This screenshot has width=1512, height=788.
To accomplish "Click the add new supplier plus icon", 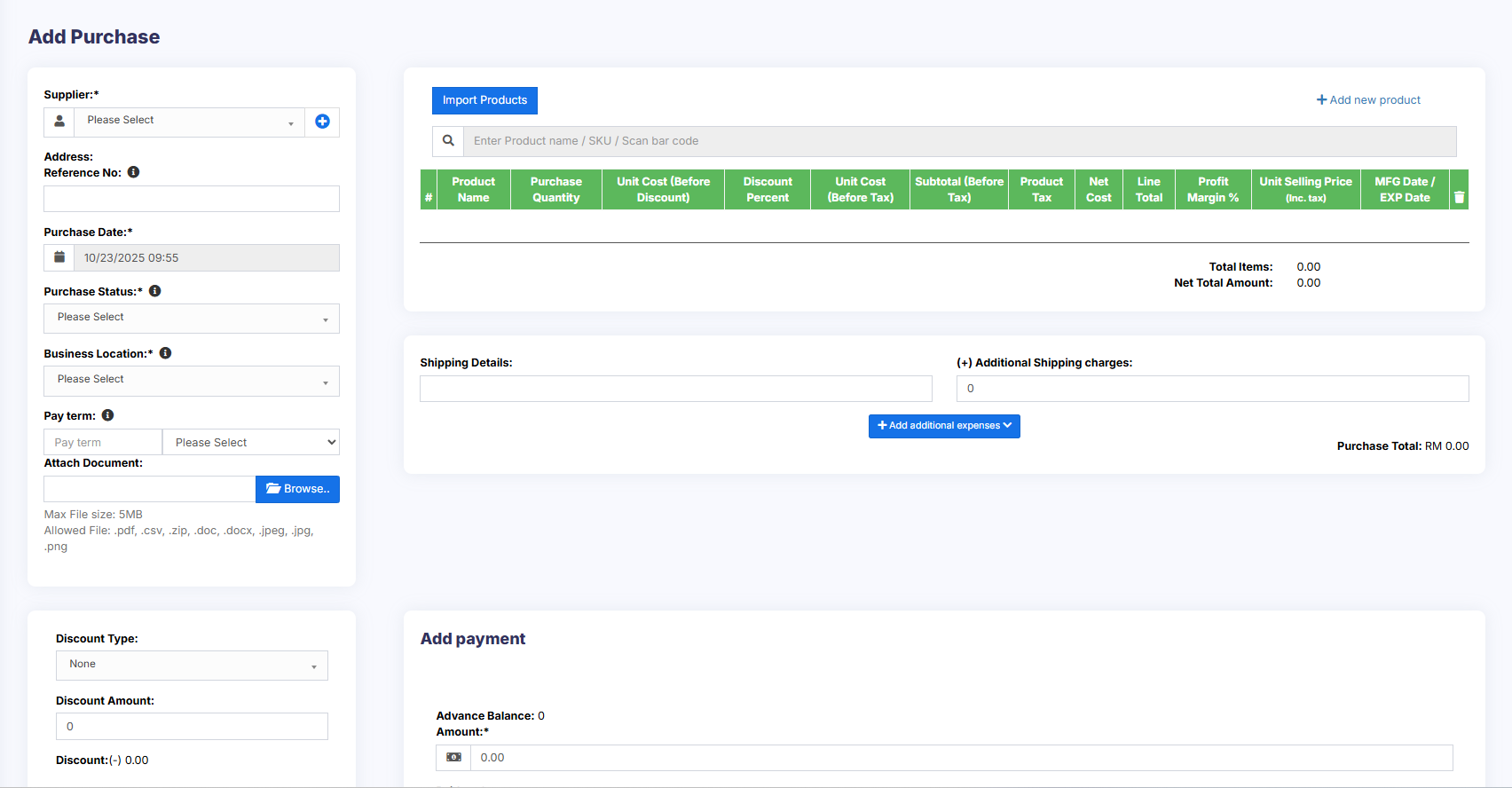I will pyautogui.click(x=322, y=122).
